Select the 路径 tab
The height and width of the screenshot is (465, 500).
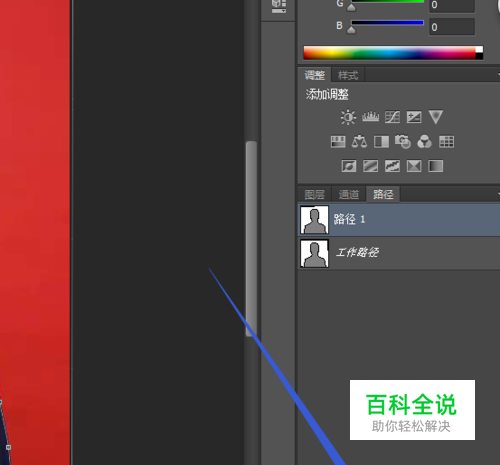pos(383,194)
